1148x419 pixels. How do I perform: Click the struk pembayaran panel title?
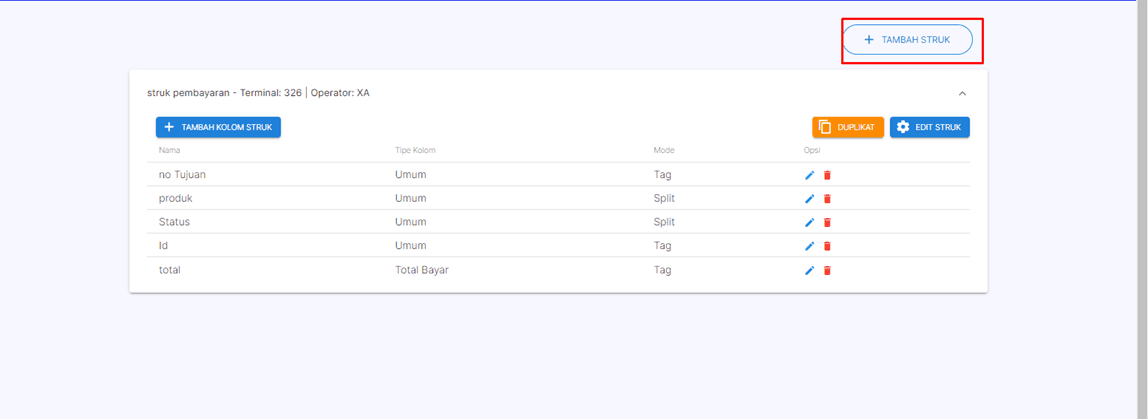[258, 93]
